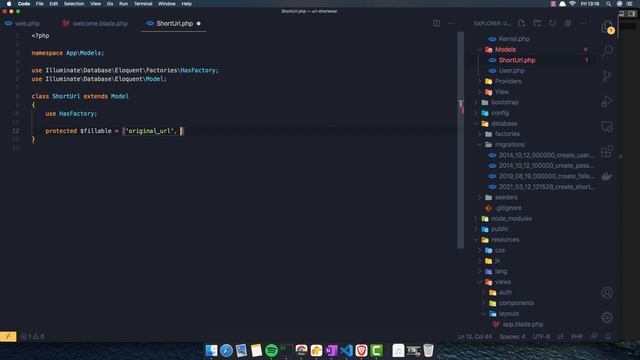Refresh the Explorer file tree
The image size is (640, 360).
coord(552,23)
